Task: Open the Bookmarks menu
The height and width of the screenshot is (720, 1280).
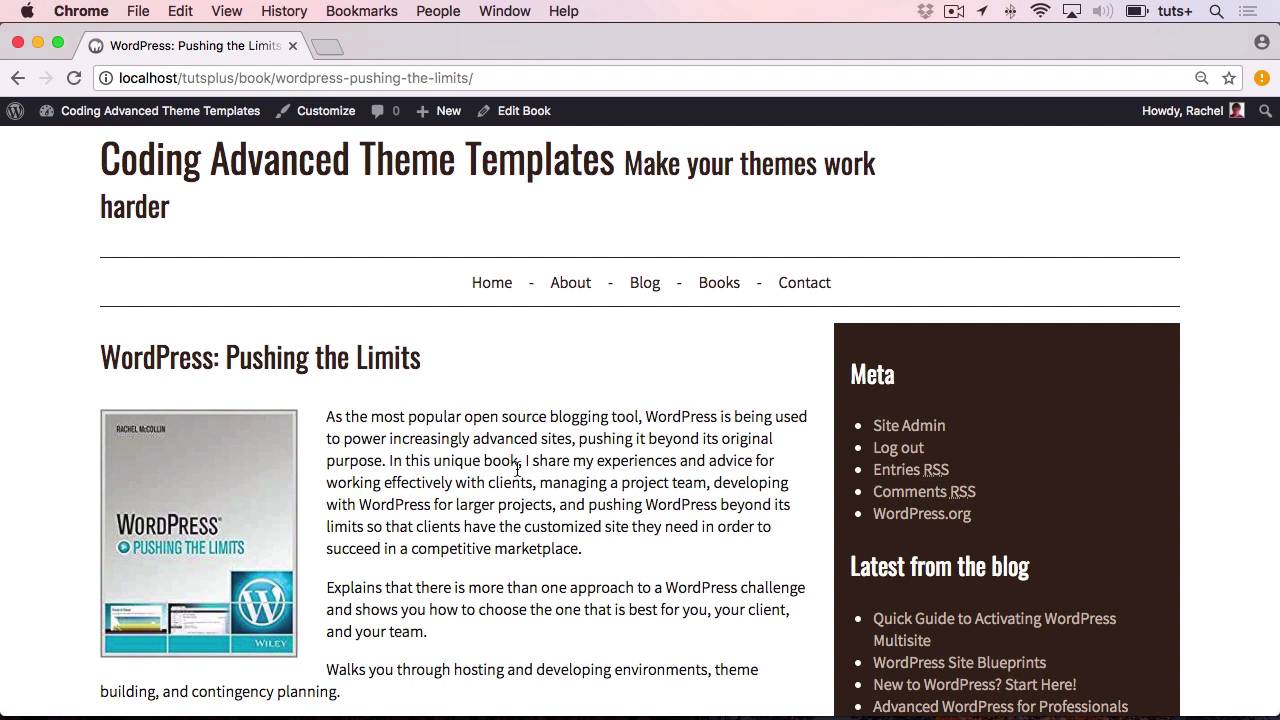Action: 362,11
